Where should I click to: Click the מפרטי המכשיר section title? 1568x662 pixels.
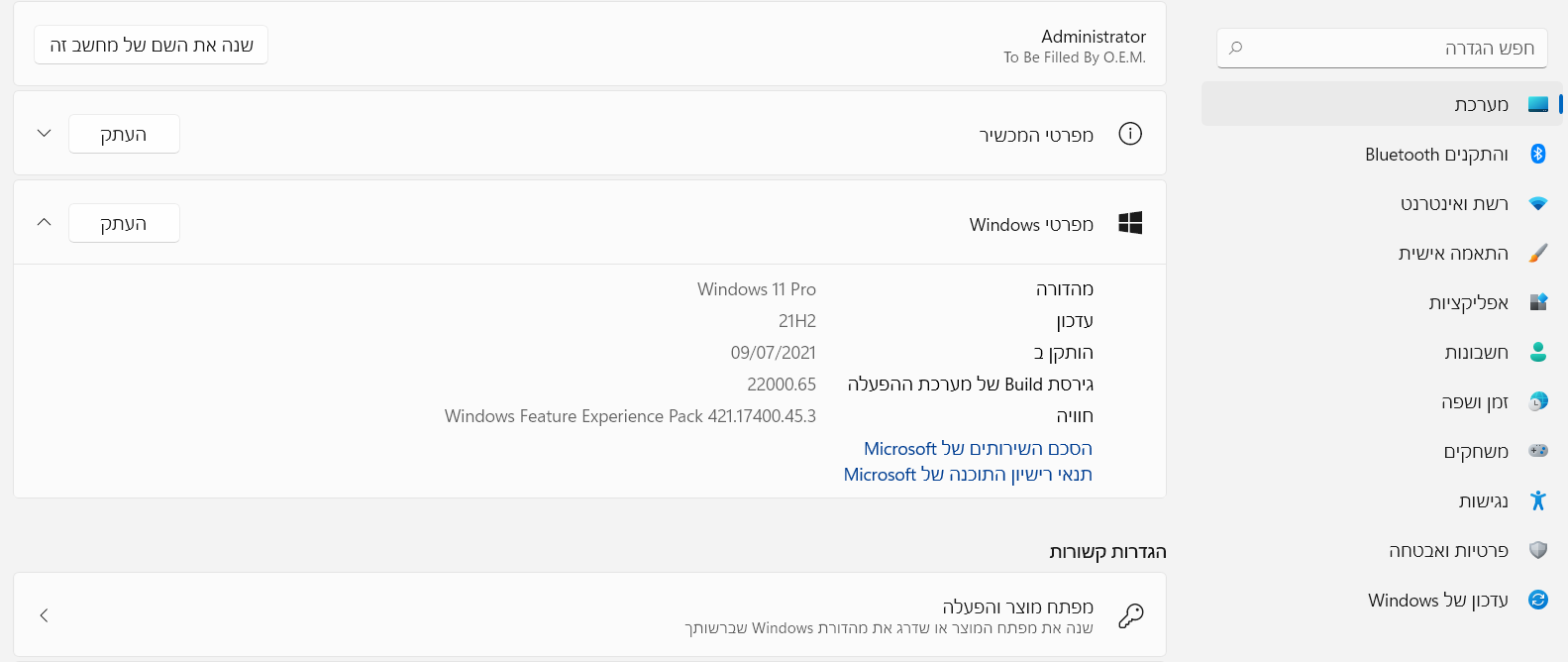pos(1036,135)
